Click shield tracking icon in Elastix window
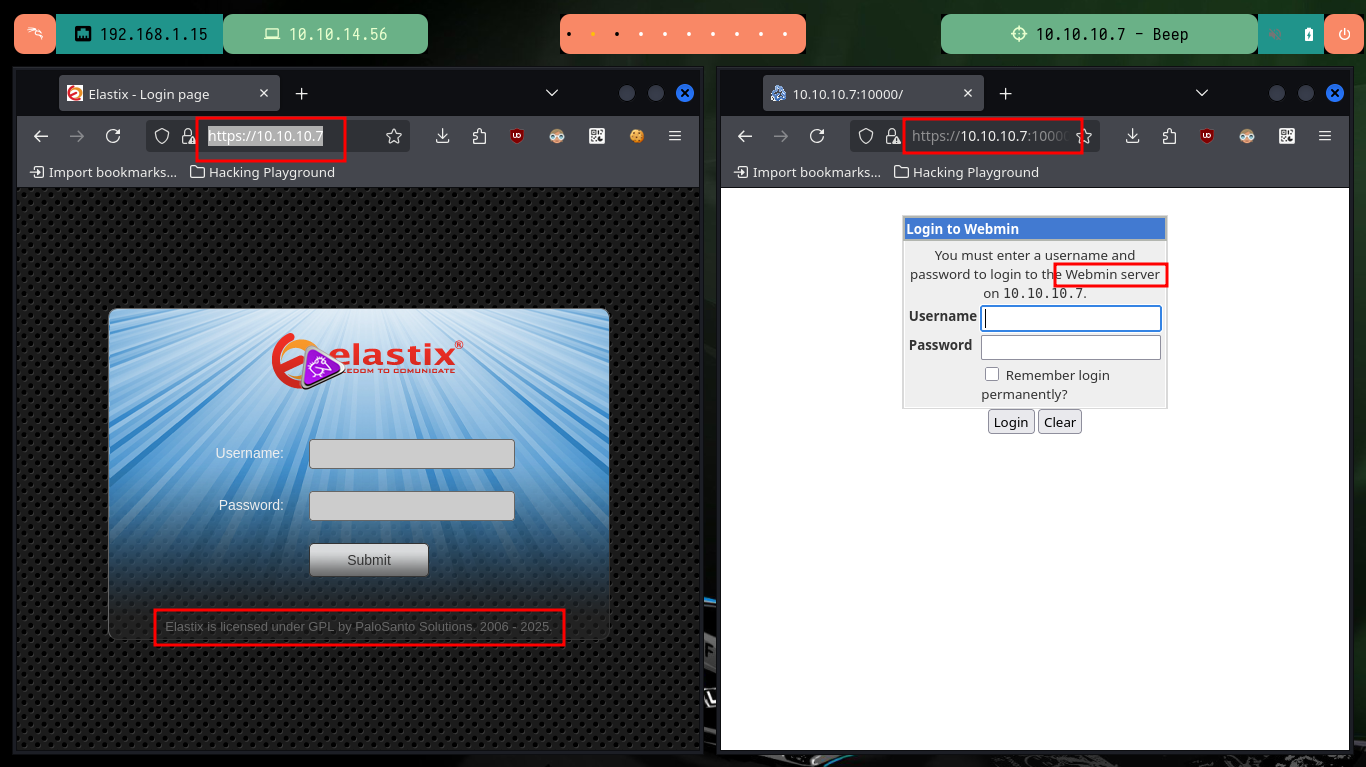Image resolution: width=1366 pixels, height=767 pixels. (162, 136)
